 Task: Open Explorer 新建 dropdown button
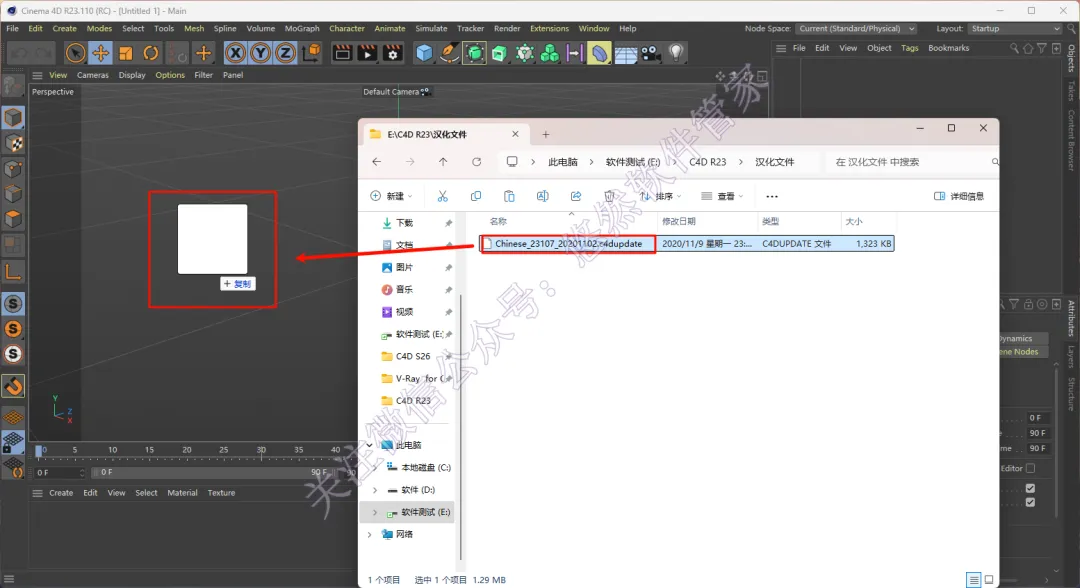391,196
